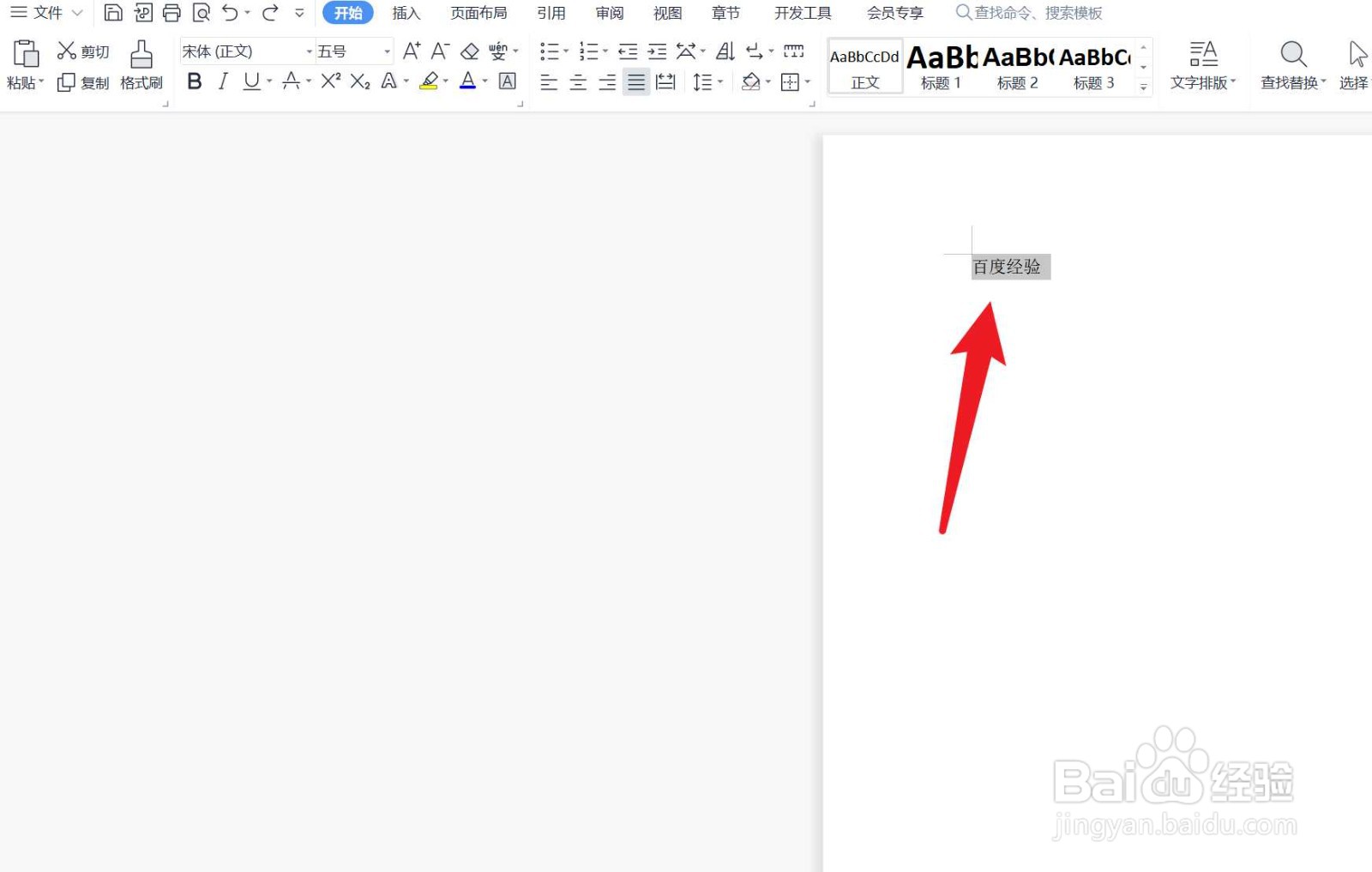
Task: Switch to the 审阅 tab
Action: pos(610,13)
